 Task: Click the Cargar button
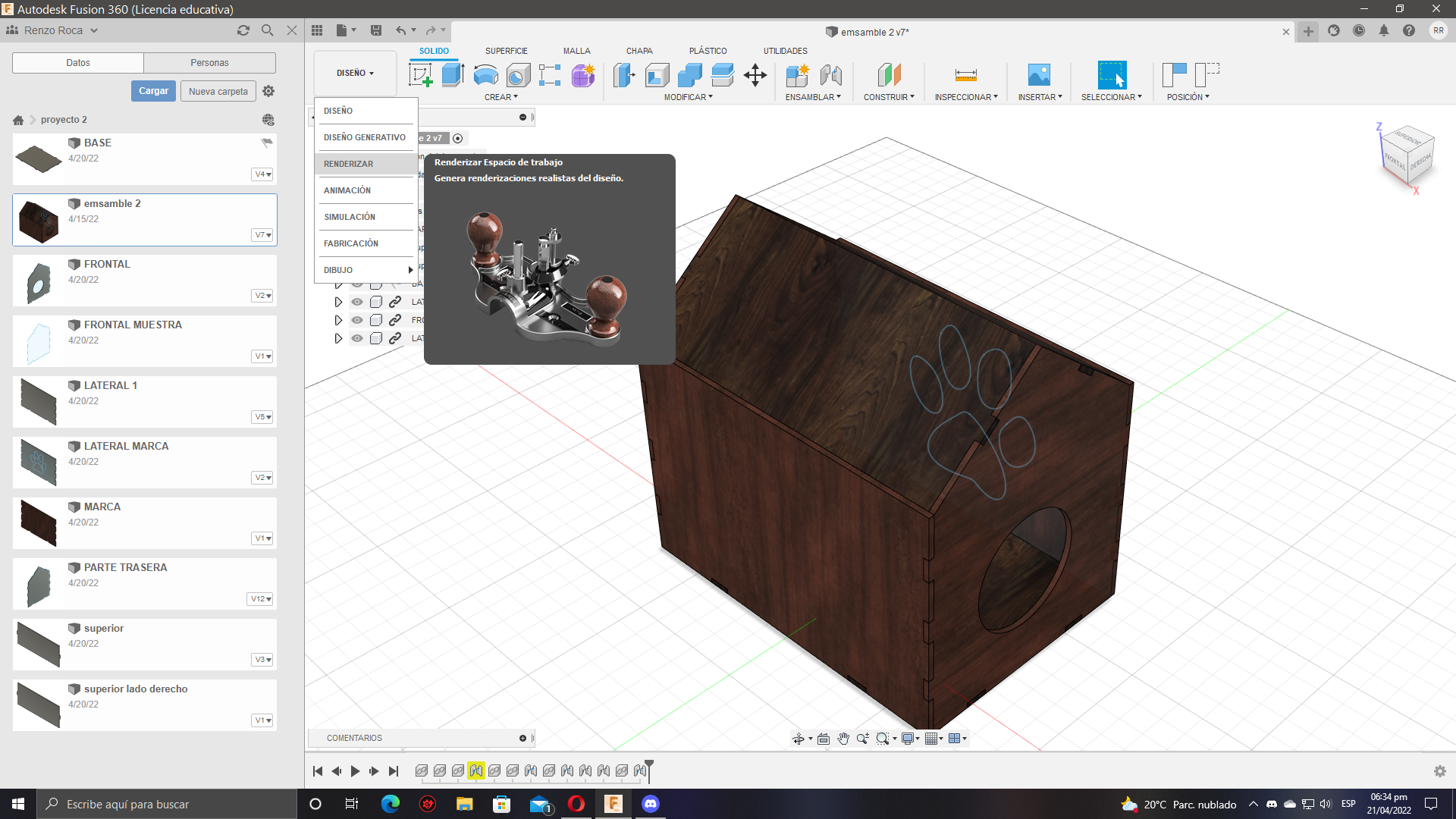pos(153,91)
